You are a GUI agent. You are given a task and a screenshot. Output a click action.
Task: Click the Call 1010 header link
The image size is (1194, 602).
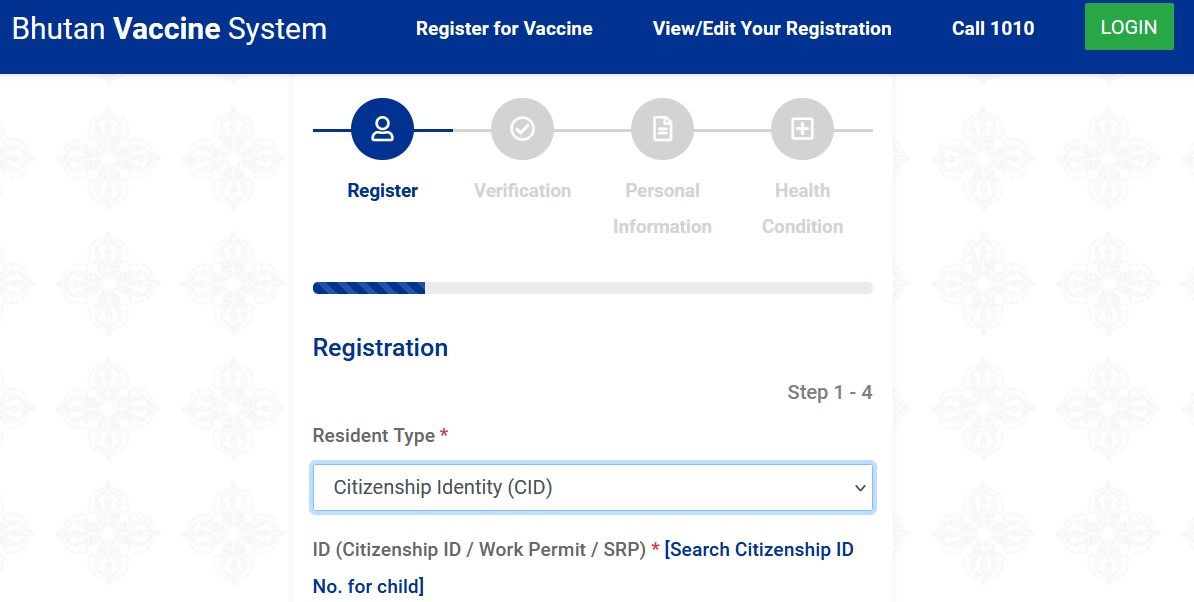[x=993, y=28]
